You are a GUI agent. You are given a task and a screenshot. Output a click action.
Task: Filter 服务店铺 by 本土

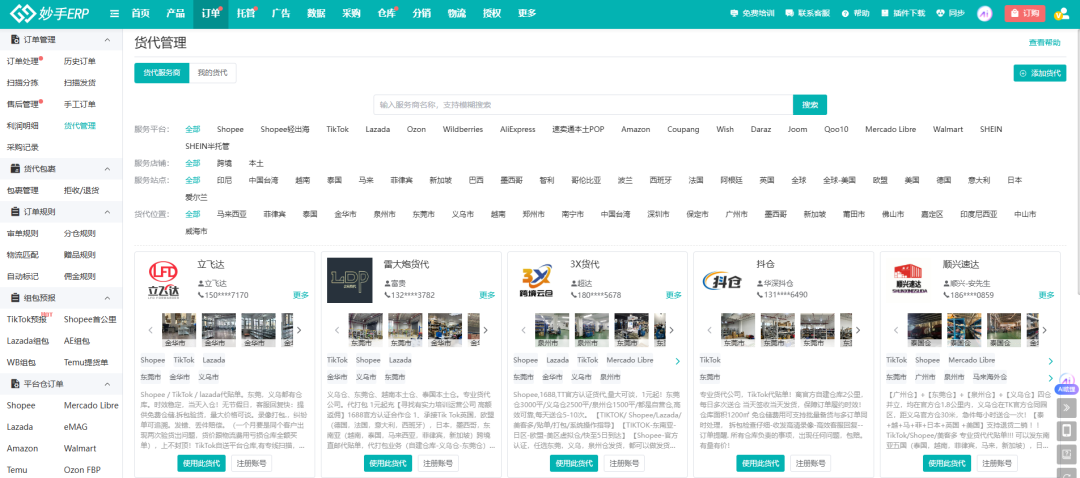point(256,163)
